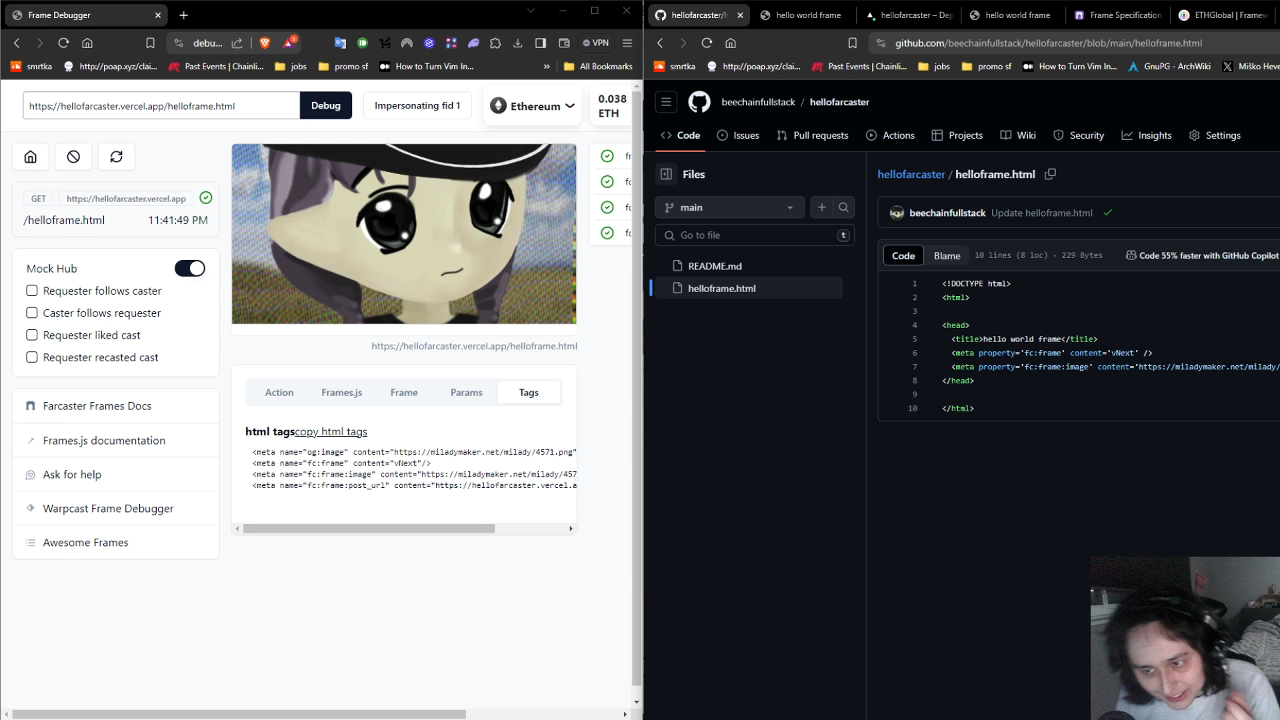1280x720 pixels.
Task: Open GitHub repository Settings tab
Action: (x=1214, y=135)
